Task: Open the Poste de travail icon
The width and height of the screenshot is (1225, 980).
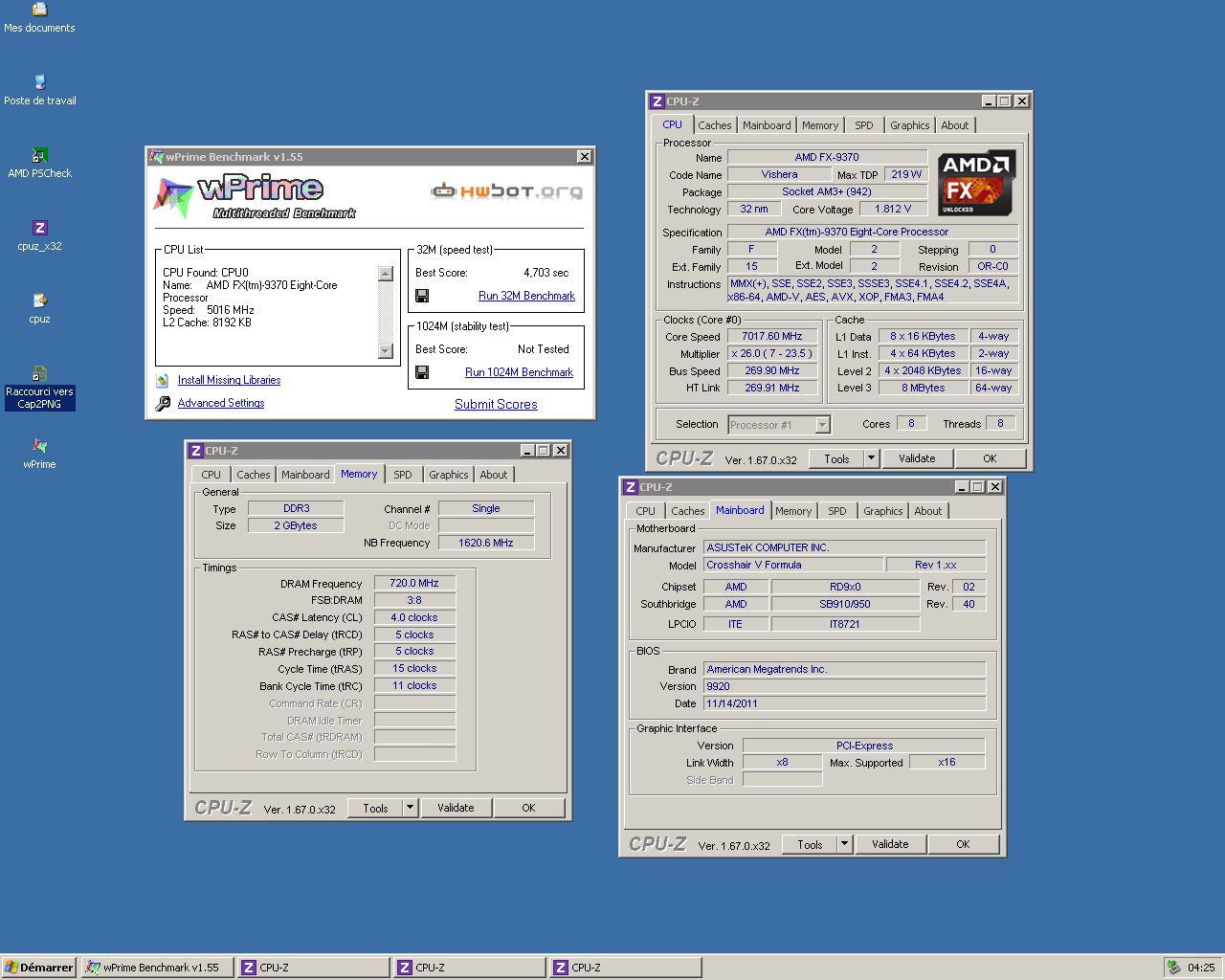Action: [39, 83]
